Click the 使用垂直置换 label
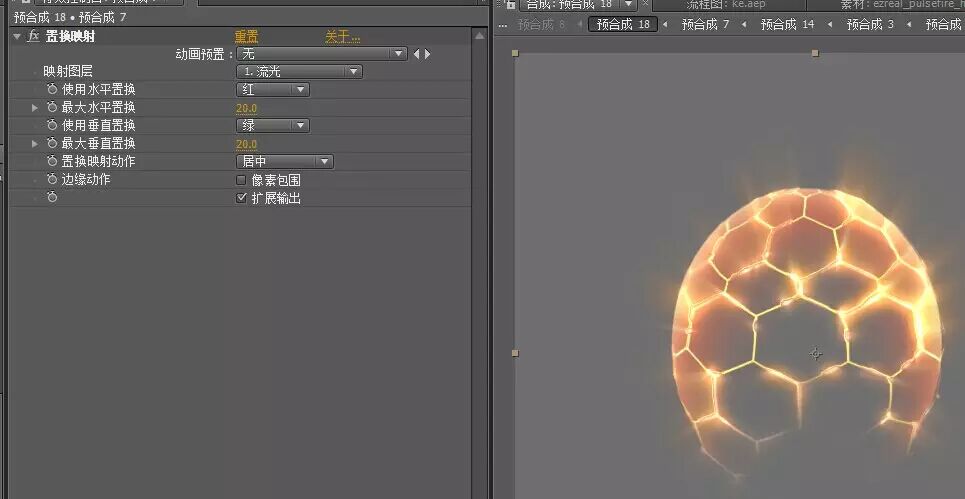The image size is (965, 499). pos(98,126)
